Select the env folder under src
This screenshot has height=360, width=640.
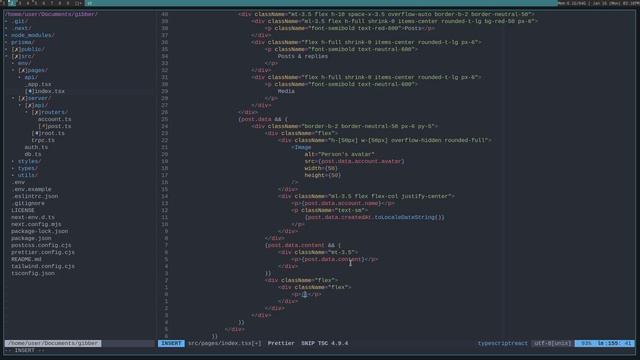(x=24, y=63)
